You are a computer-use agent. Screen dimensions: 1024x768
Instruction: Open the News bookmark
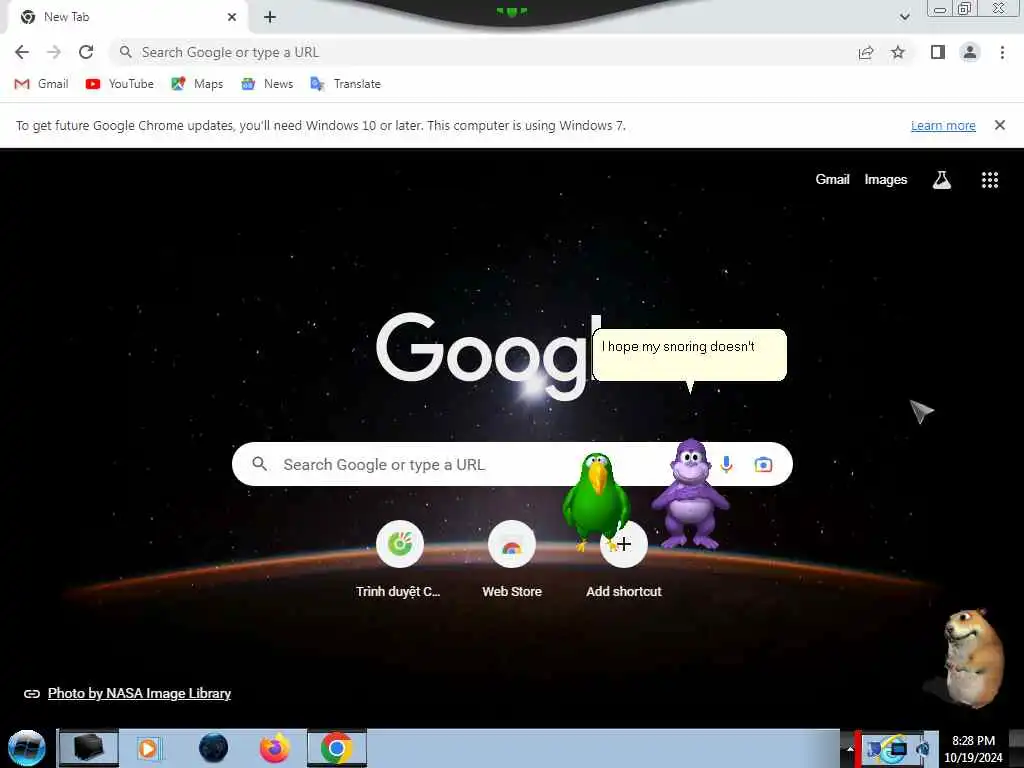[x=266, y=84]
